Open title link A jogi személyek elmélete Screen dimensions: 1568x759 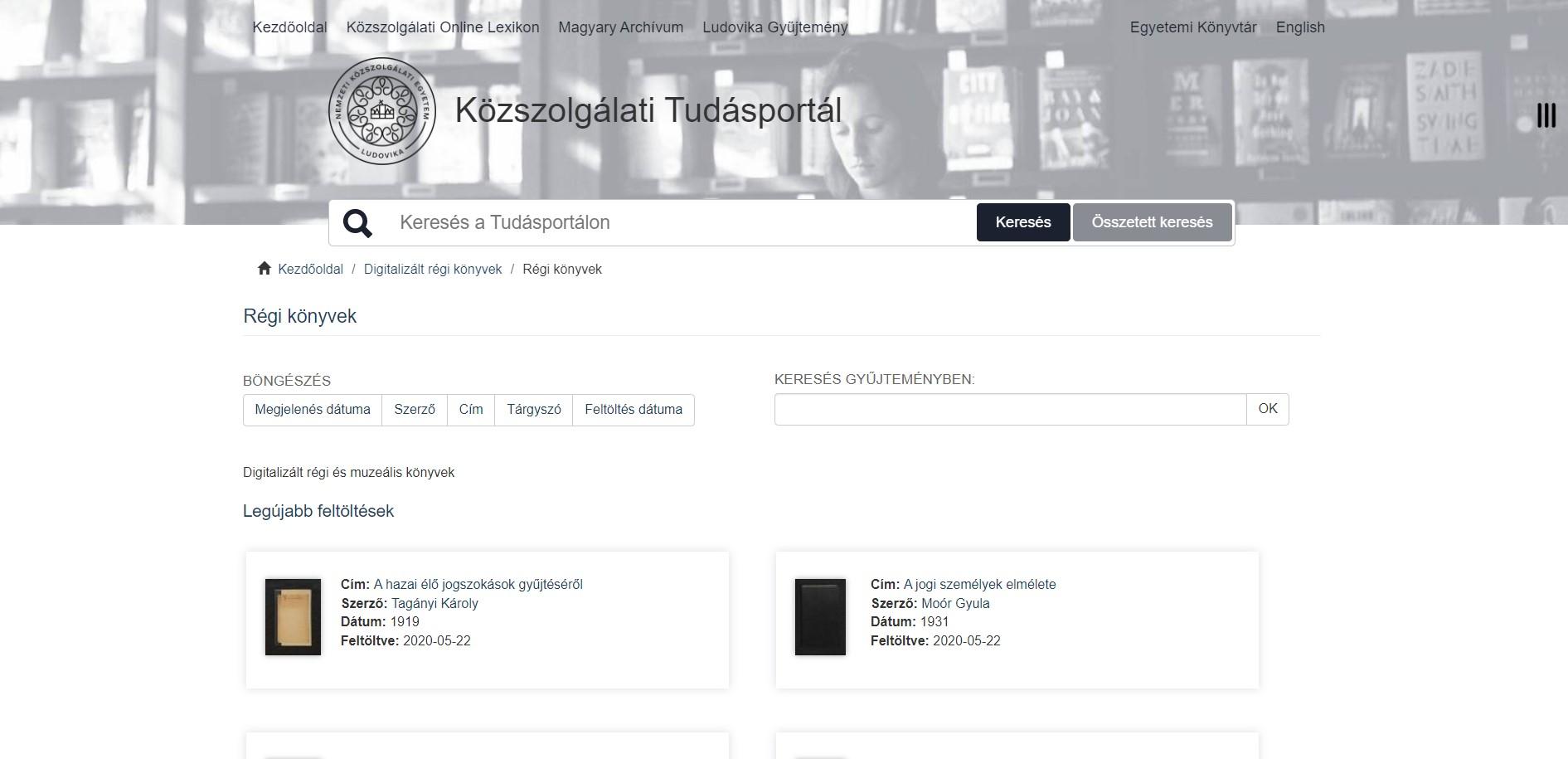979,584
